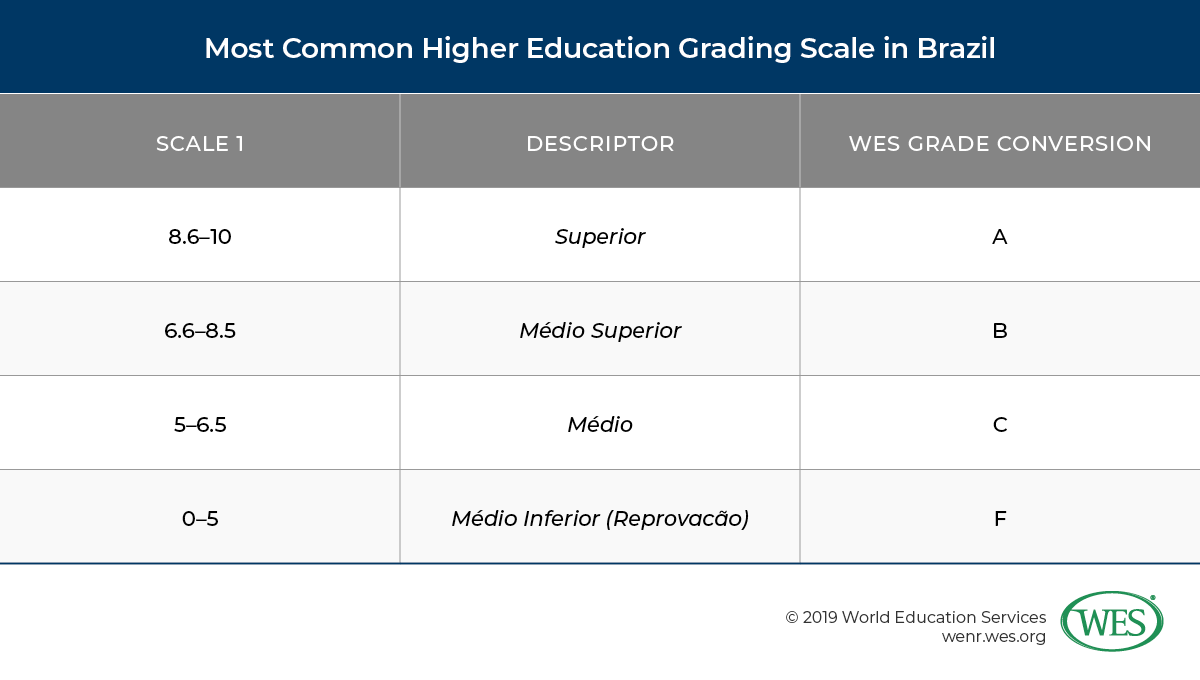Click the 5–6.5 scale cell

tap(200, 425)
